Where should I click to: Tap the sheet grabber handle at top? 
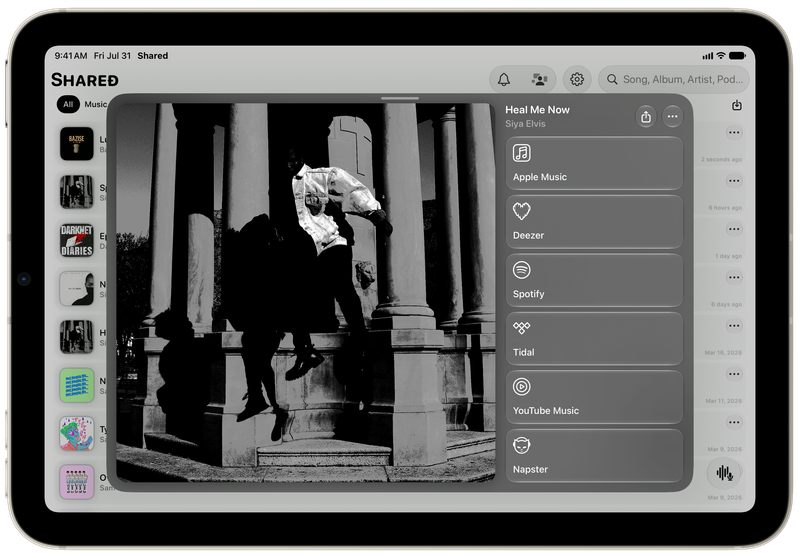[400, 98]
